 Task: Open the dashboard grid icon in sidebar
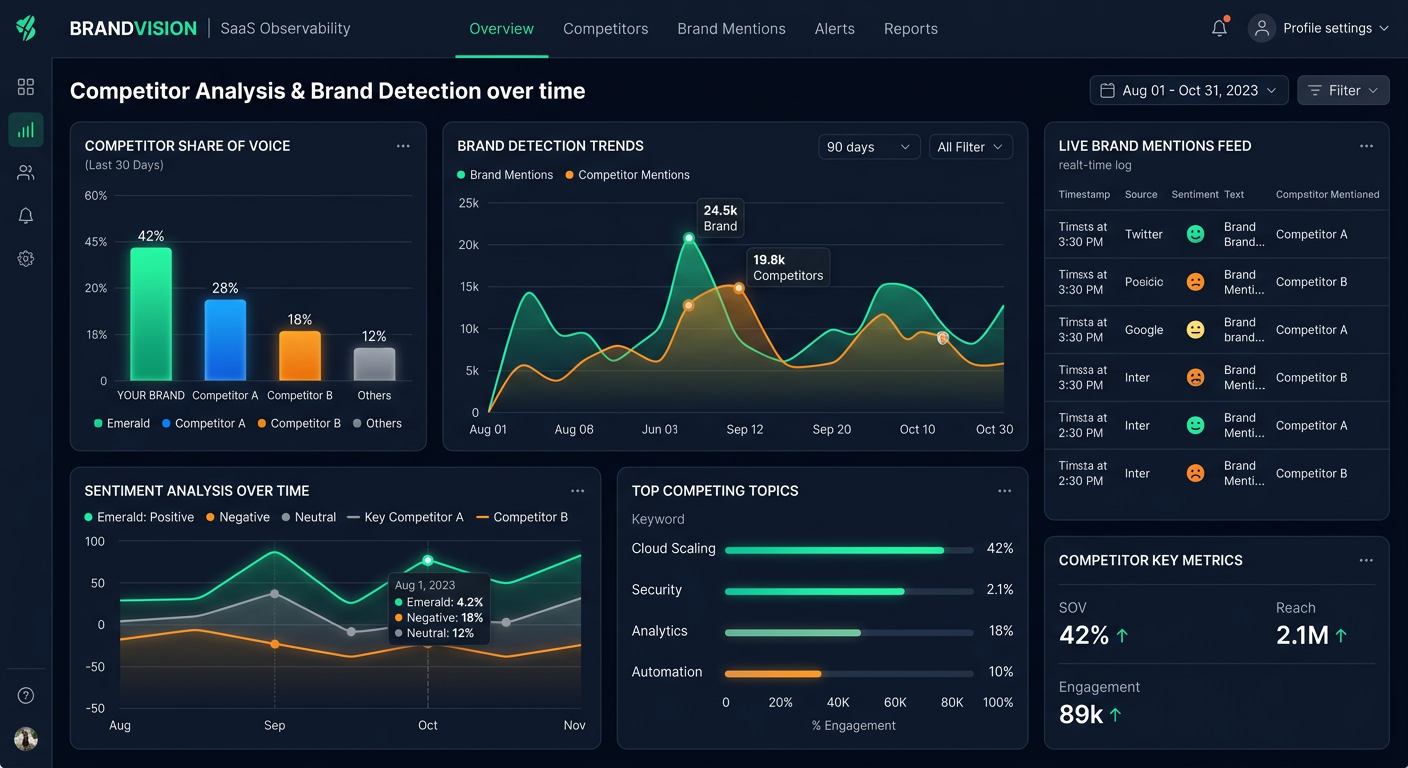26,87
